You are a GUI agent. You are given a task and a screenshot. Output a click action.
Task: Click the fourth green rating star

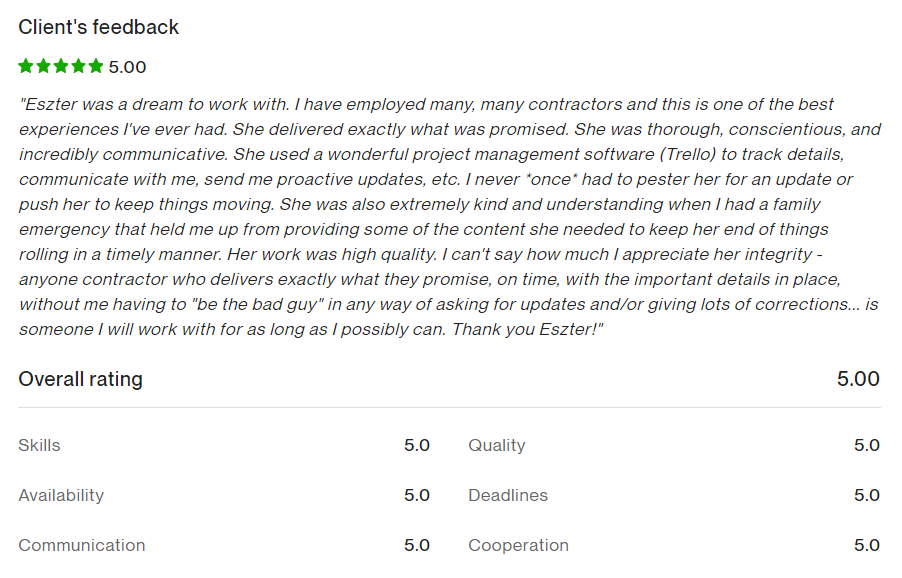78,66
